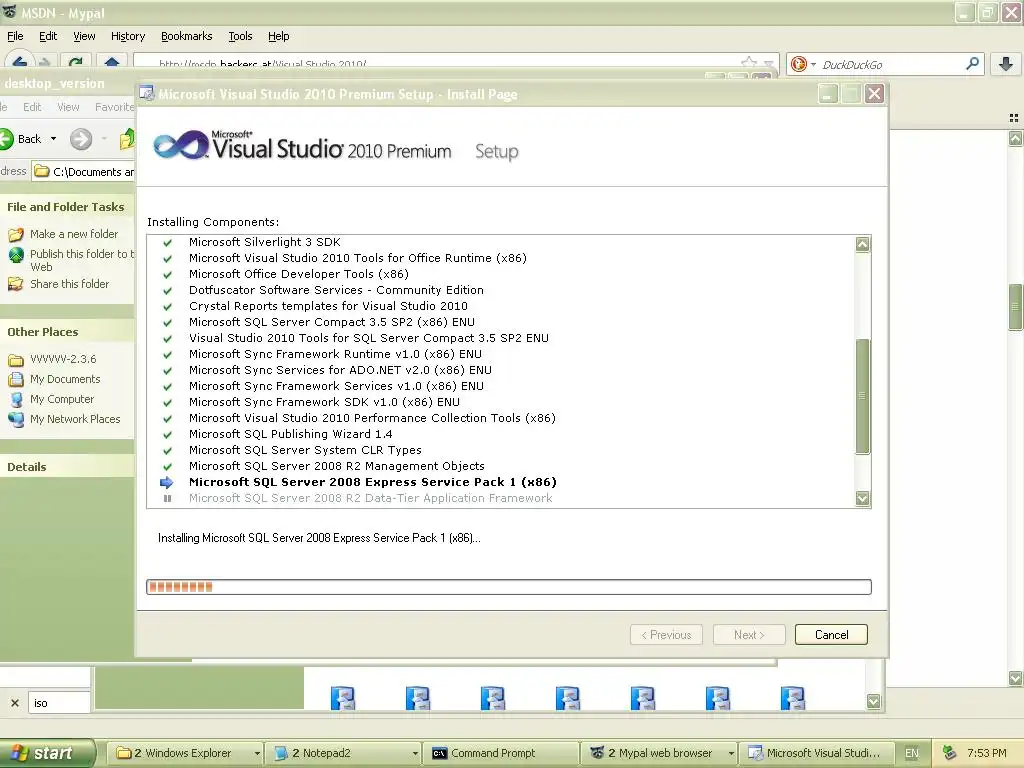Click scroll-up arrow of component list
Screen dimensions: 1024x768
click(x=862, y=244)
